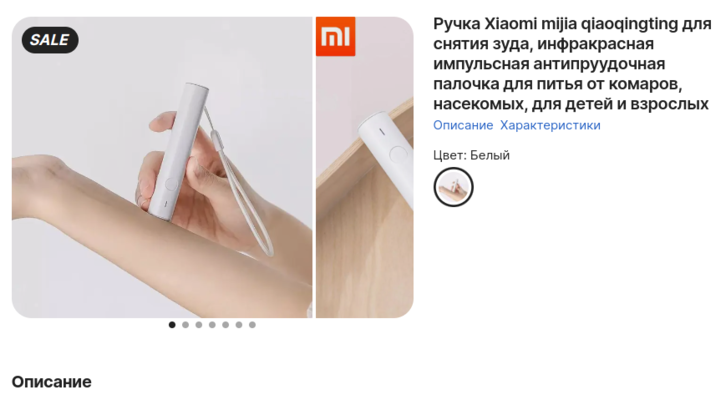Click the SALE badge on product photo
The width and height of the screenshot is (720, 400).
[50, 40]
